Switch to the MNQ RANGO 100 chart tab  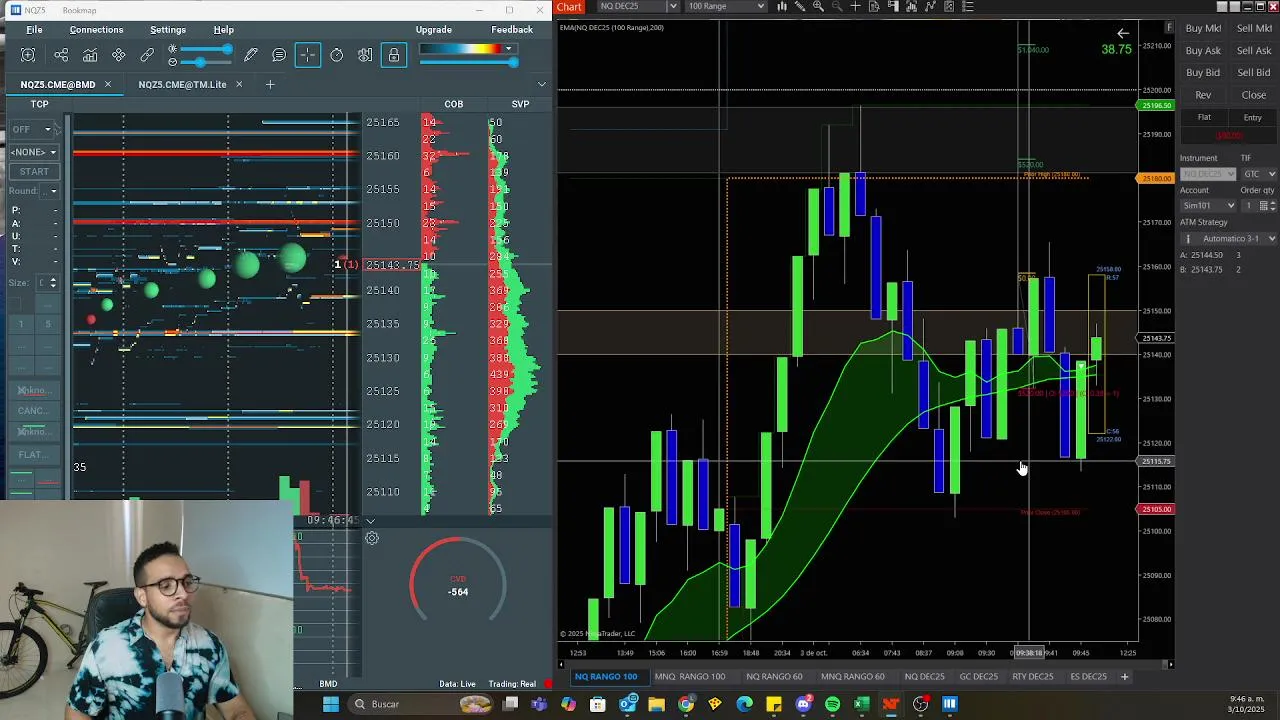pyautogui.click(x=689, y=677)
